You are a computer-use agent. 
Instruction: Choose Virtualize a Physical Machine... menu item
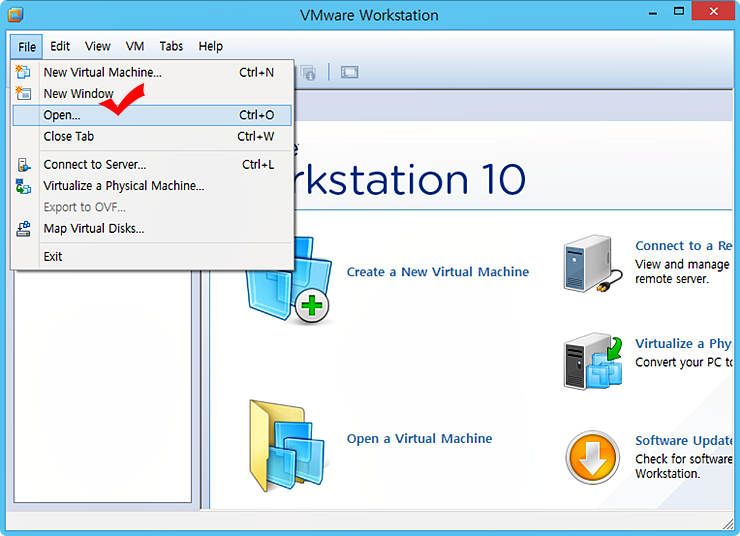pyautogui.click(x=124, y=185)
